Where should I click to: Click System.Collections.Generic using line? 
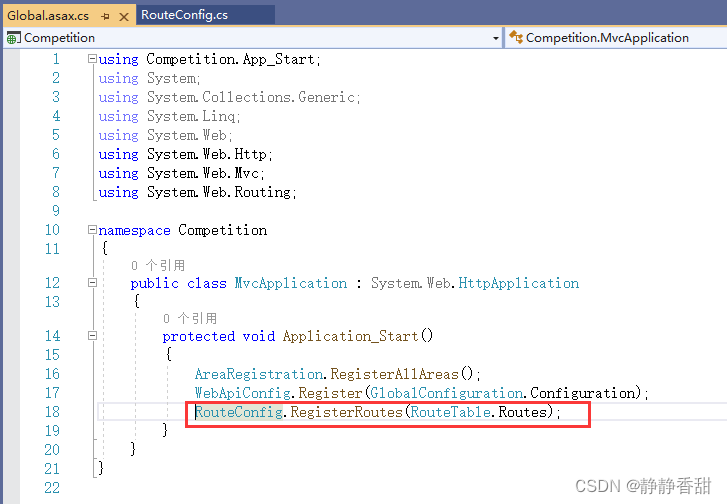pyautogui.click(x=229, y=97)
